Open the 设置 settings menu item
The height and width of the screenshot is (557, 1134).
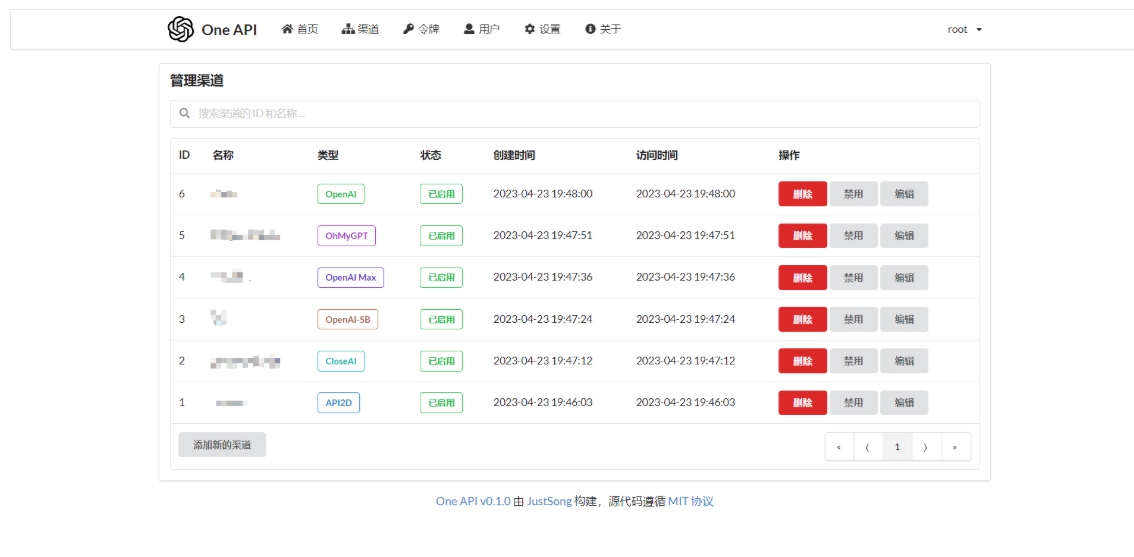click(x=542, y=30)
